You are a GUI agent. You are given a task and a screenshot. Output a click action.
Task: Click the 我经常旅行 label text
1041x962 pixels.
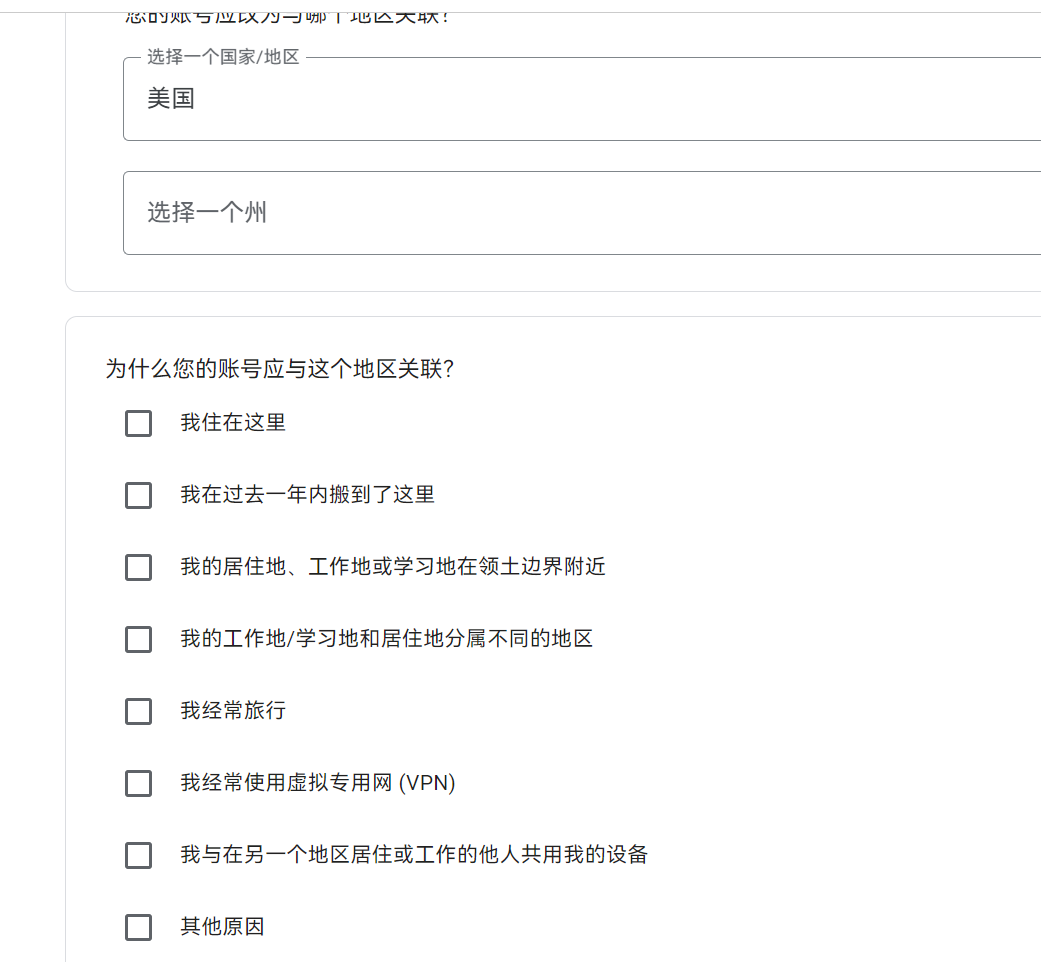point(233,710)
